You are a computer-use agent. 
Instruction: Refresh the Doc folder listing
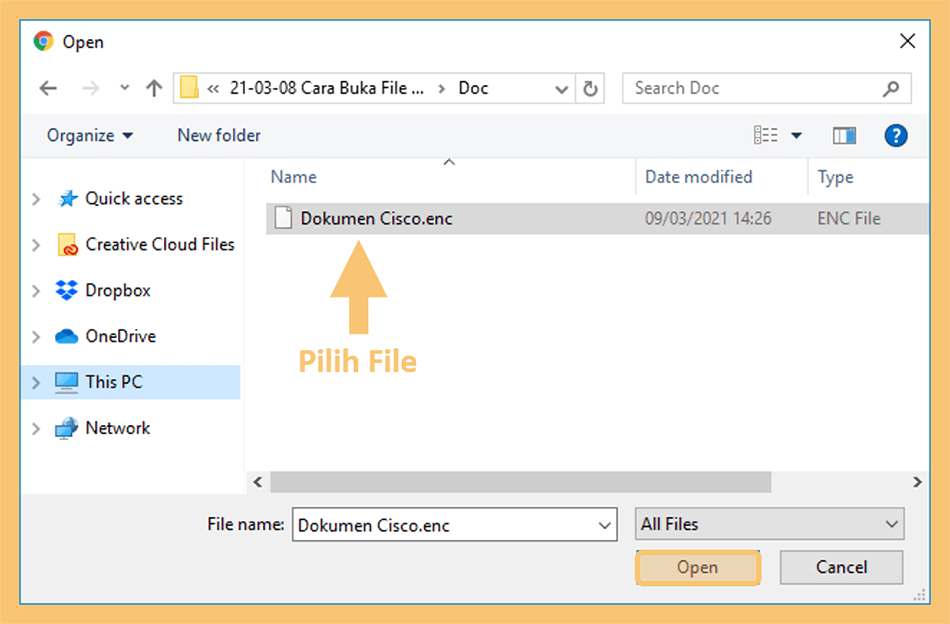[x=590, y=88]
